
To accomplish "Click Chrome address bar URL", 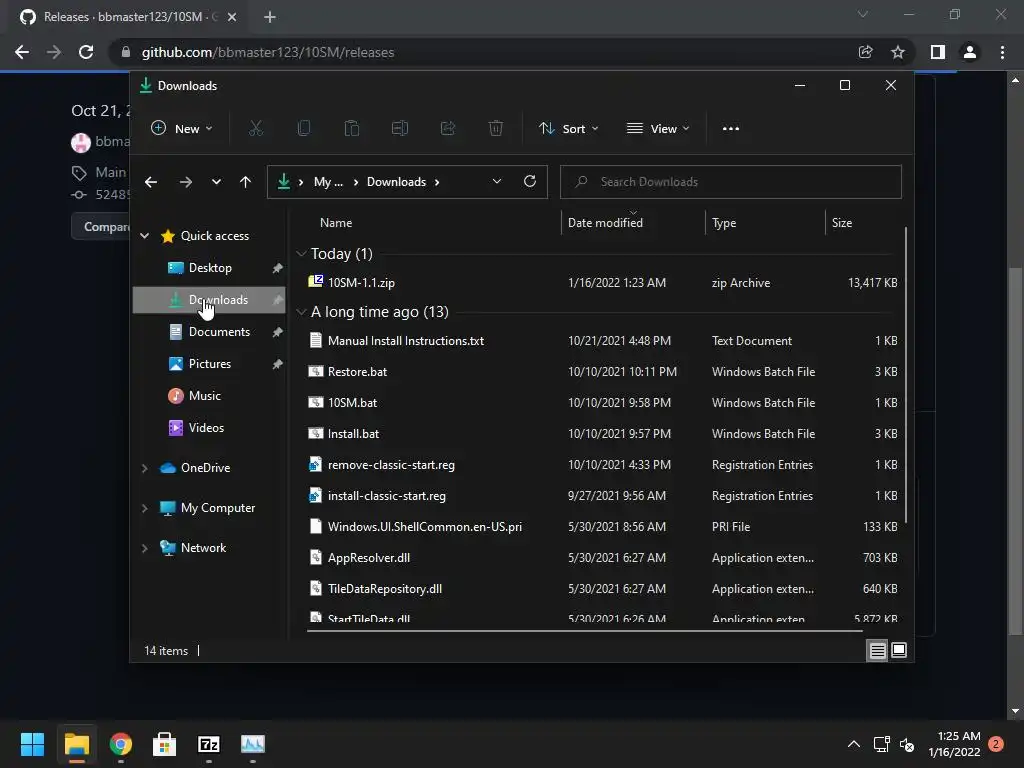I will 268,52.
